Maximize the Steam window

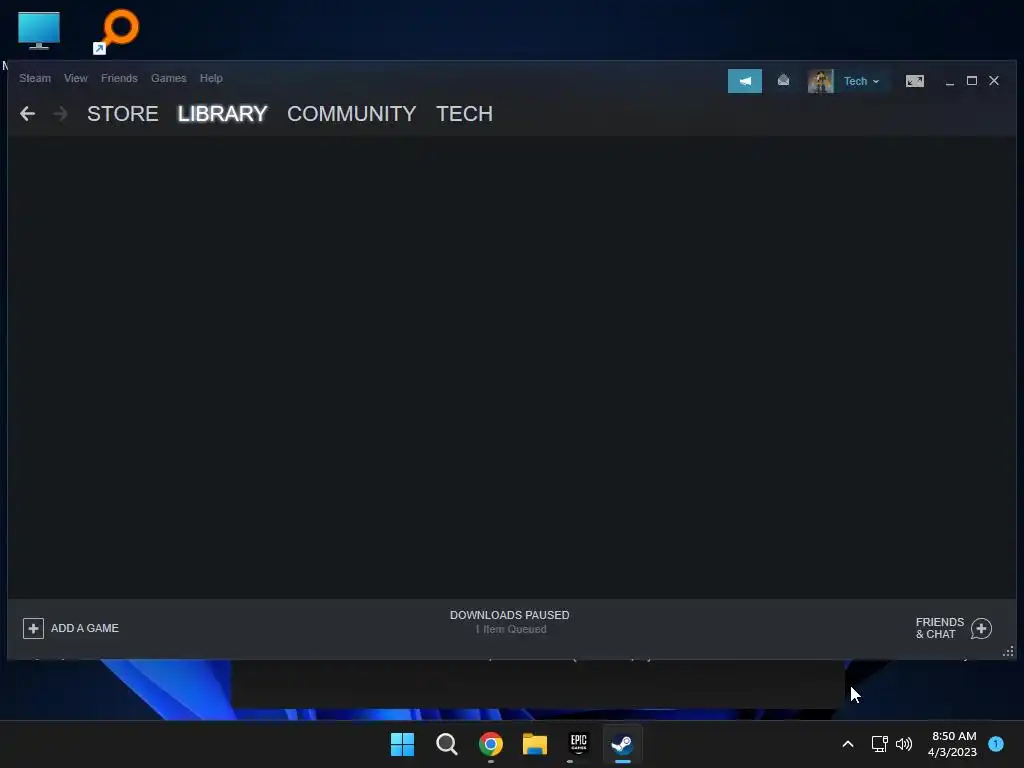click(972, 80)
